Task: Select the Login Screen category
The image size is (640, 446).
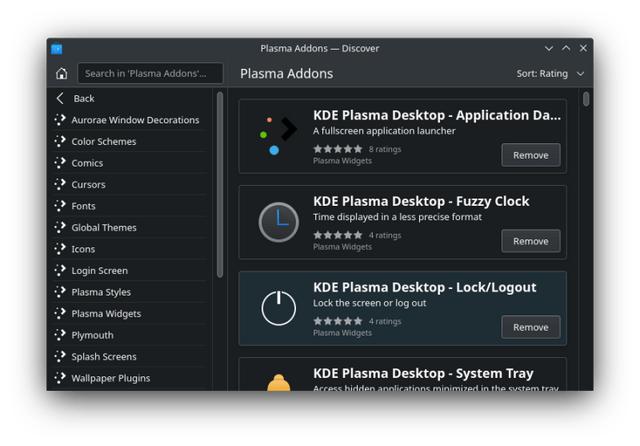Action: point(130,271)
